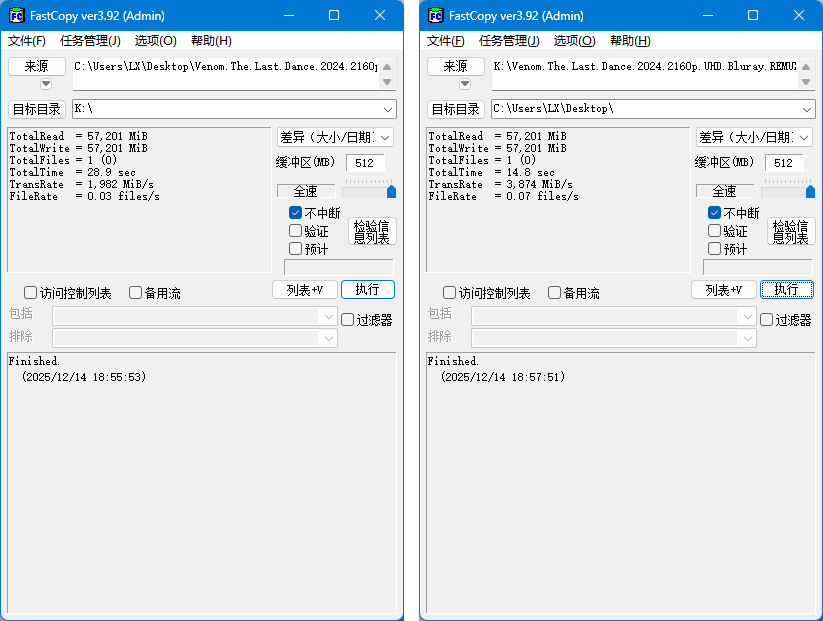Click buffer size 512 field in left window

(x=365, y=163)
